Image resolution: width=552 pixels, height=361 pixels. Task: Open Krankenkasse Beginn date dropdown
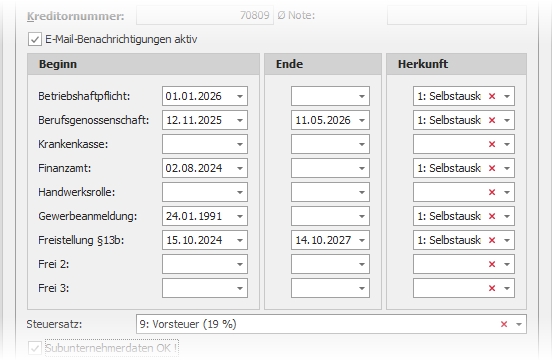240,144
